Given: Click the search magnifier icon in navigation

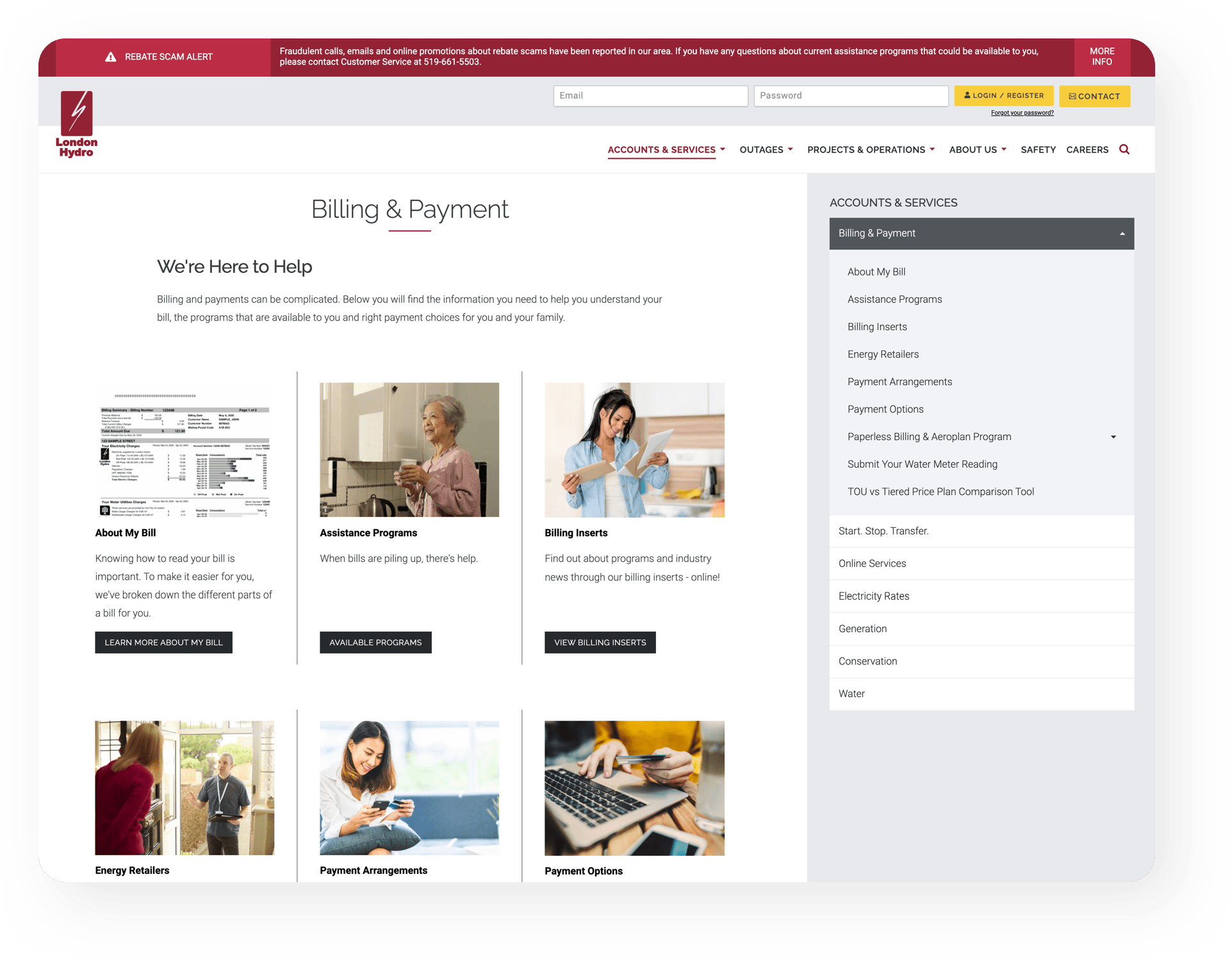Looking at the screenshot, I should click(x=1125, y=149).
